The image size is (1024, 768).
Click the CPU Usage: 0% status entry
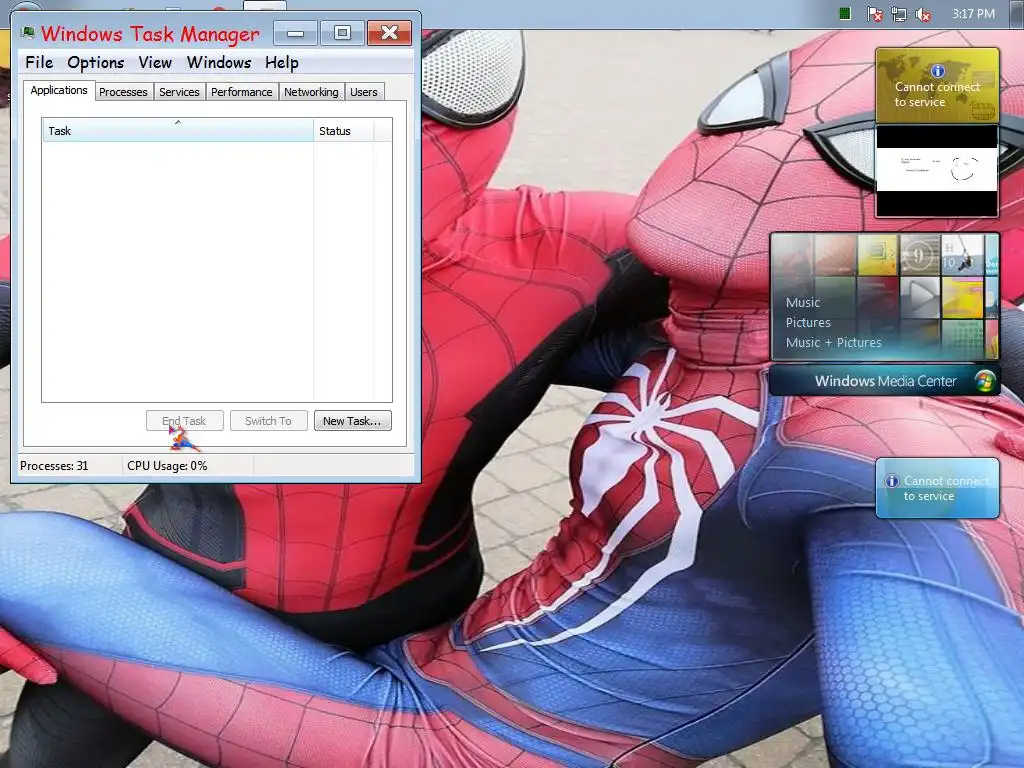point(167,466)
